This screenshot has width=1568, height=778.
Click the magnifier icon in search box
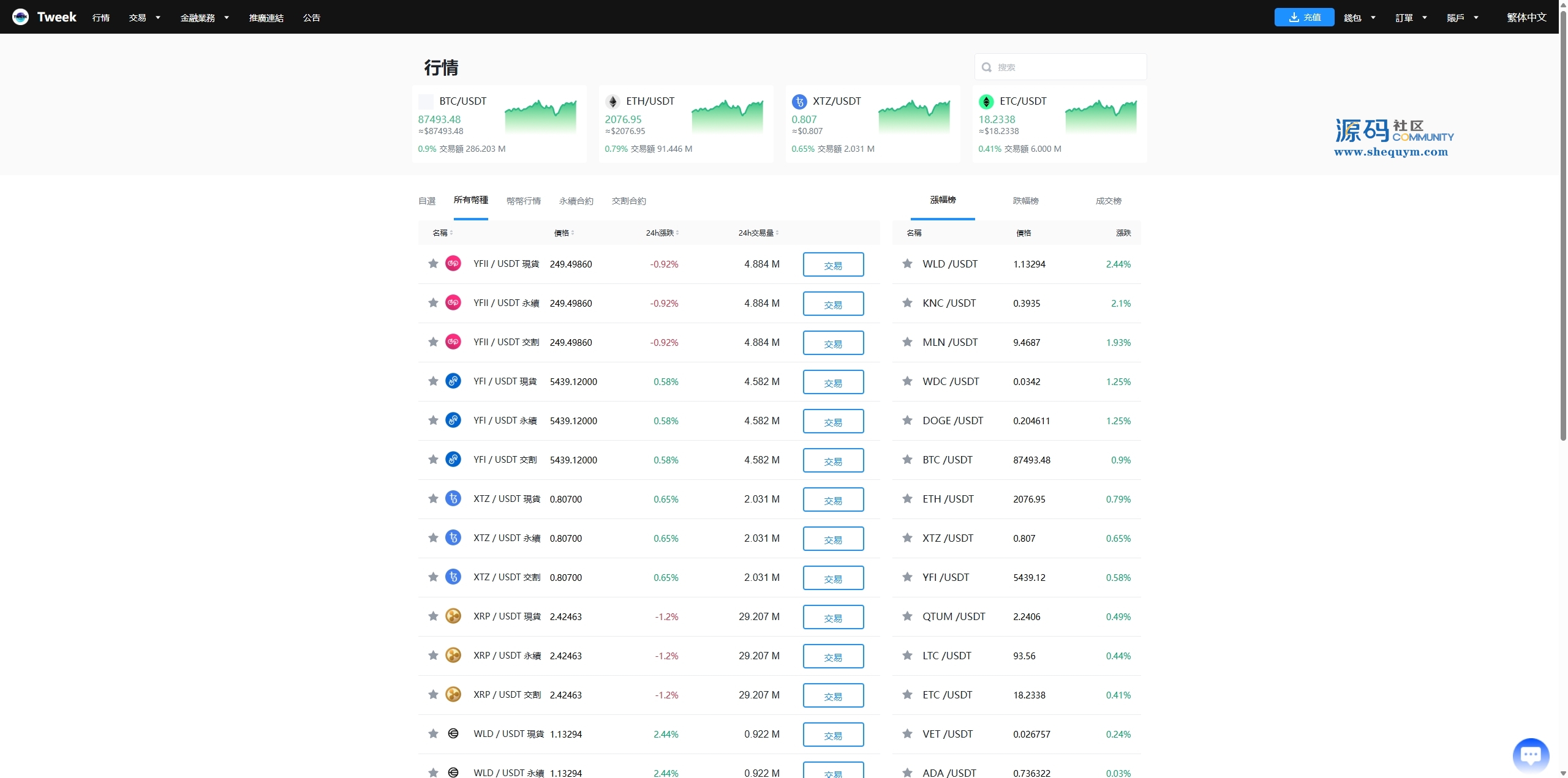(x=986, y=67)
